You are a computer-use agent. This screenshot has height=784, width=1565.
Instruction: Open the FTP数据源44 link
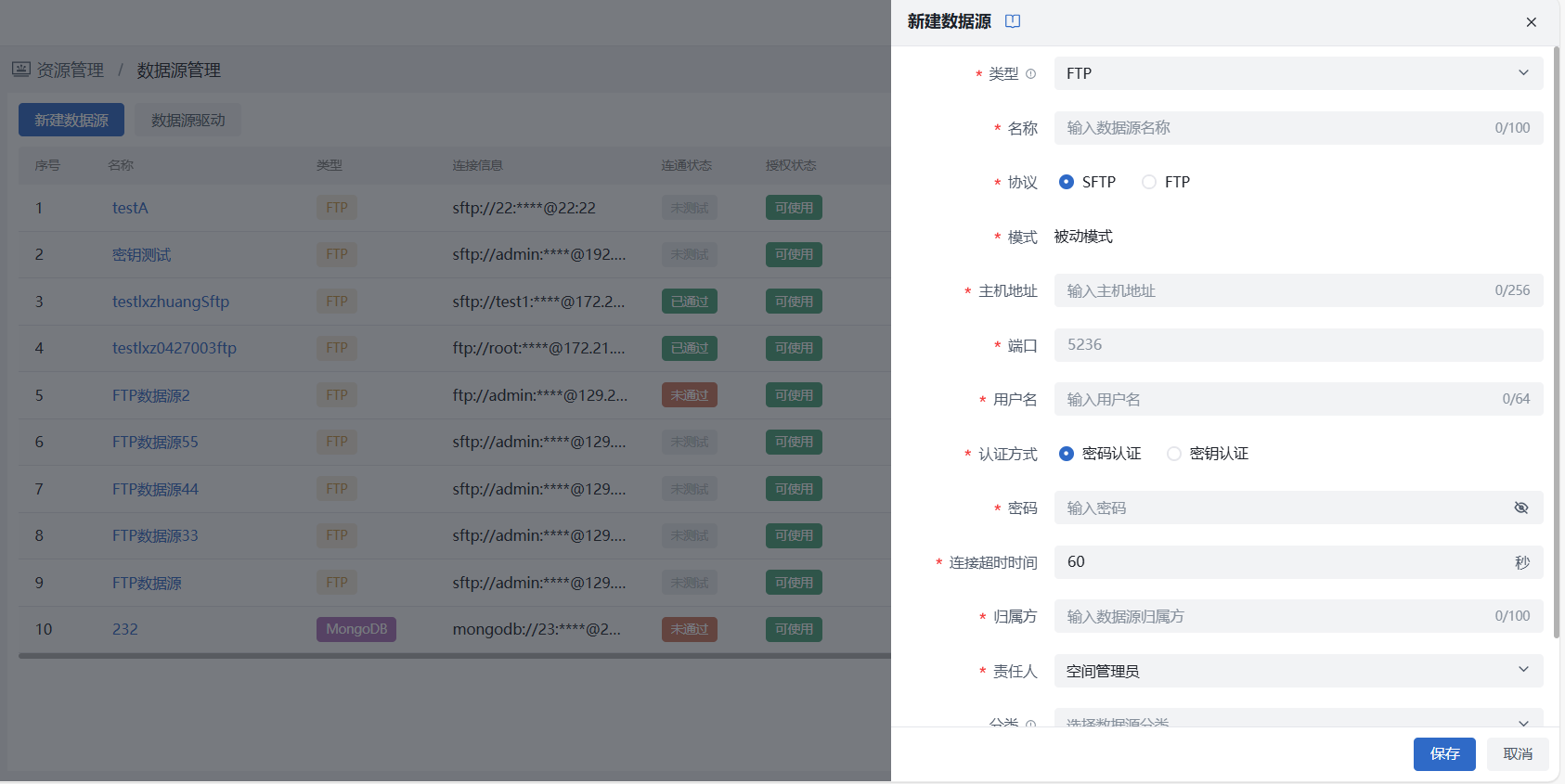155,489
